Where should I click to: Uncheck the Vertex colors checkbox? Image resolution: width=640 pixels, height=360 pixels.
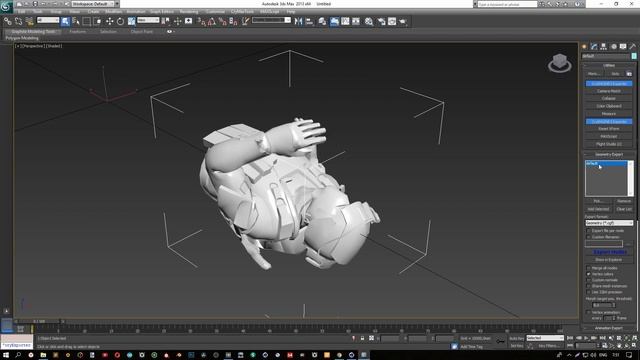589,274
